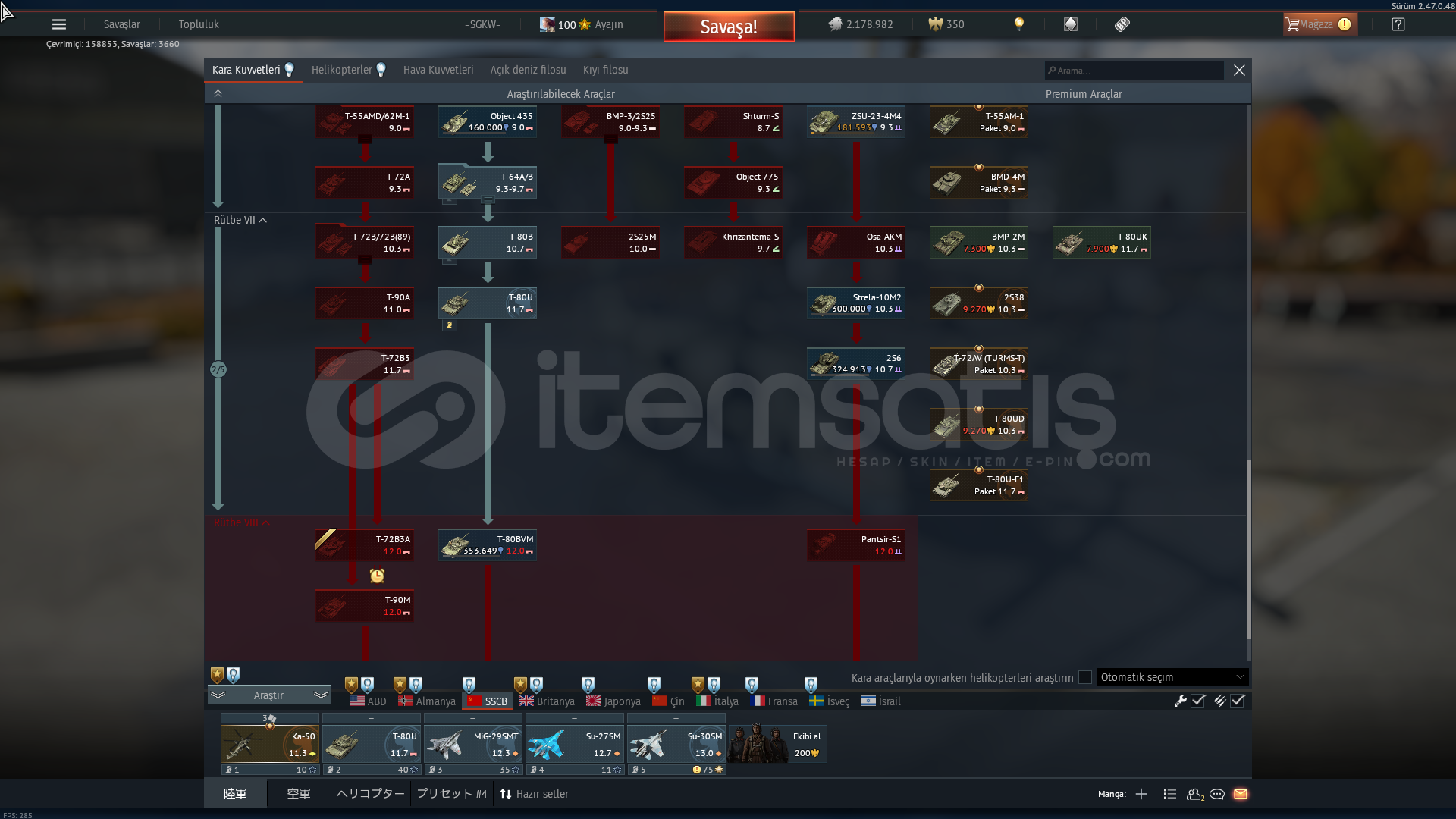Screen dimensions: 1456x819
Task: Select the Strela-10M2 vehicle
Action: point(856,303)
